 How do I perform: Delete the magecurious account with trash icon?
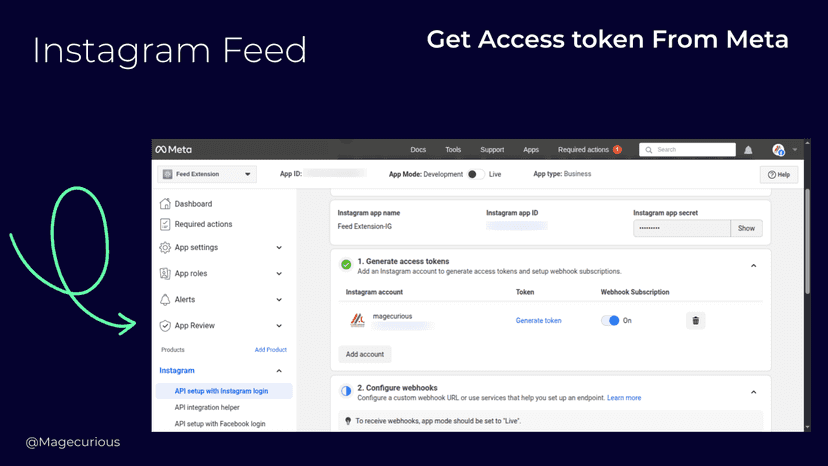[x=695, y=320]
